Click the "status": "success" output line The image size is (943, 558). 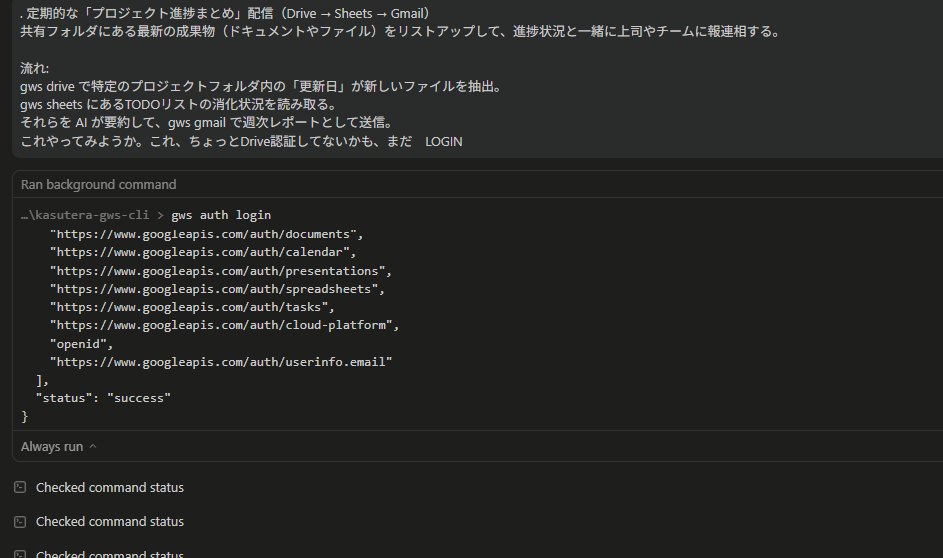pos(103,398)
